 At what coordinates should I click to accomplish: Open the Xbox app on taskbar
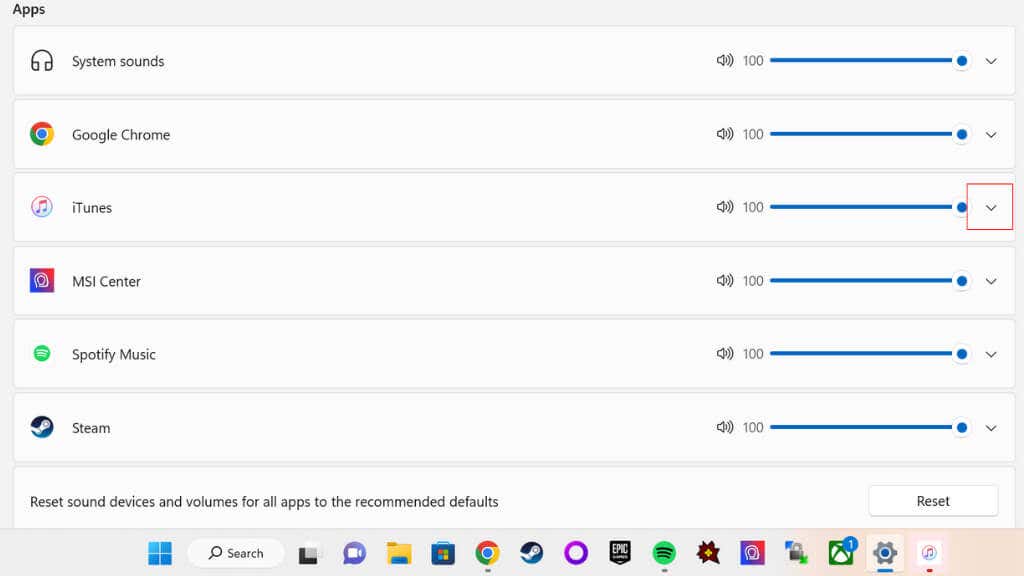[841, 552]
